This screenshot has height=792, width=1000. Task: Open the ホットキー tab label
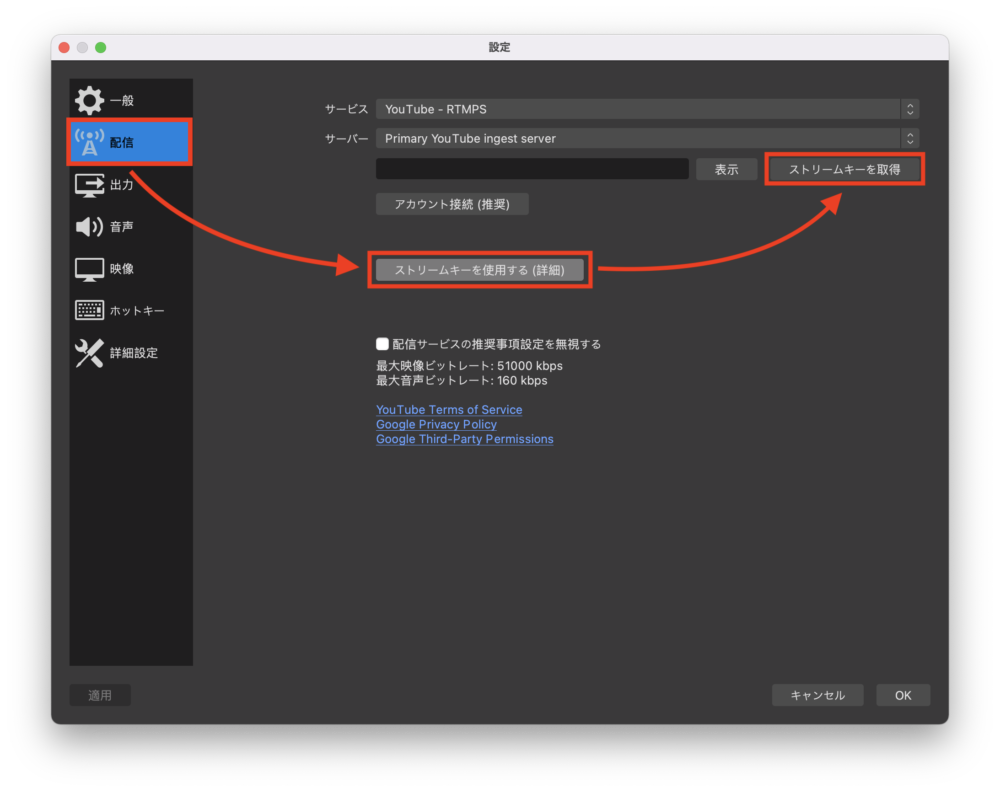pos(137,311)
